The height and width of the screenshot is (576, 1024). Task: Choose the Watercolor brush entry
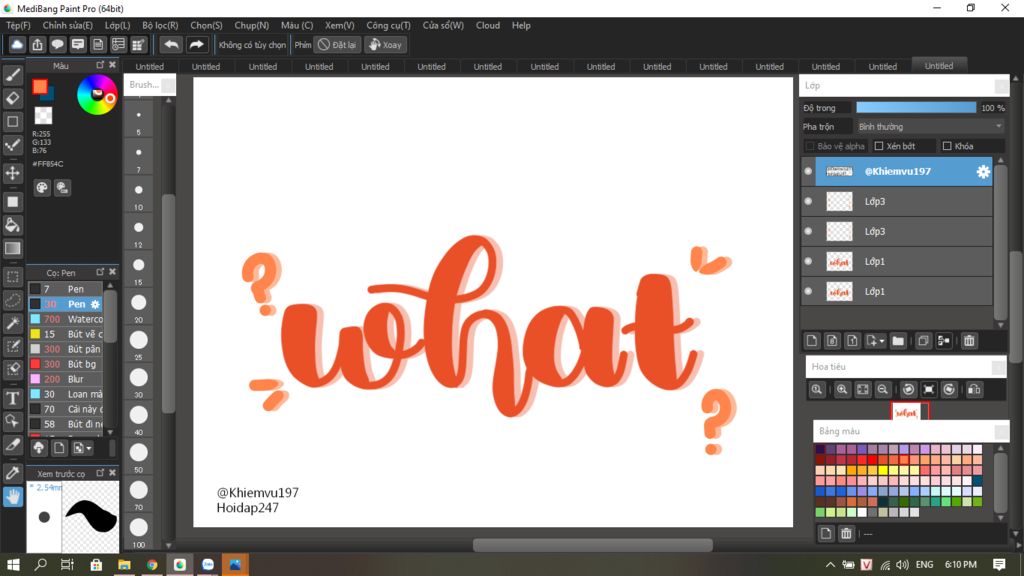65,319
